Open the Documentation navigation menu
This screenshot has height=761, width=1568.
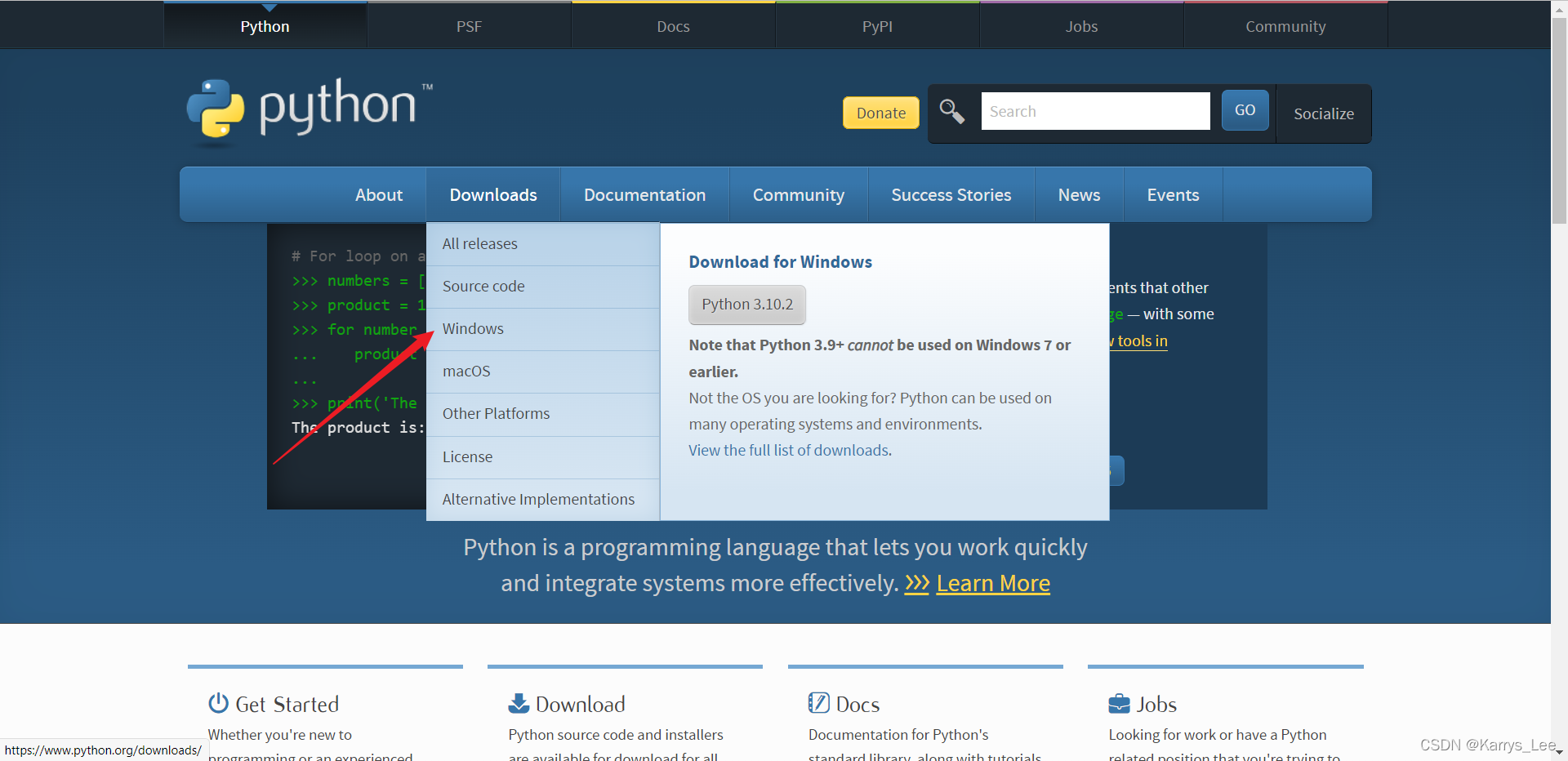[645, 195]
